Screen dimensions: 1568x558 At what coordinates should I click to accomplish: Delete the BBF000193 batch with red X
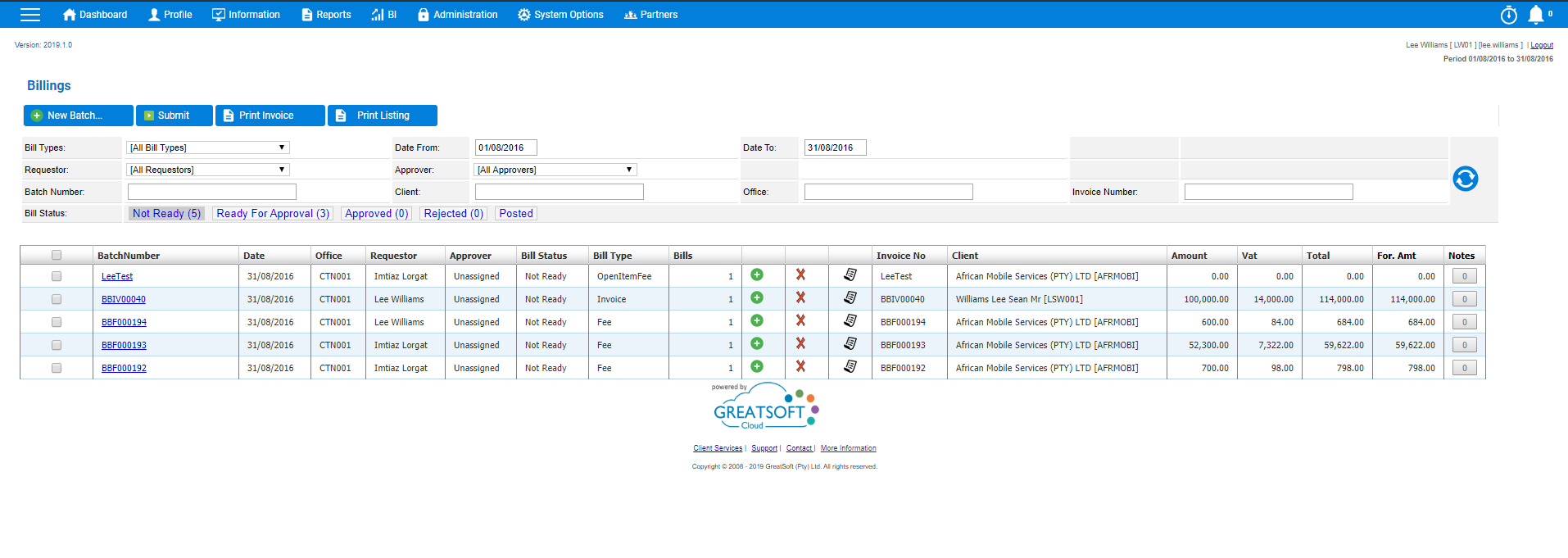800,344
